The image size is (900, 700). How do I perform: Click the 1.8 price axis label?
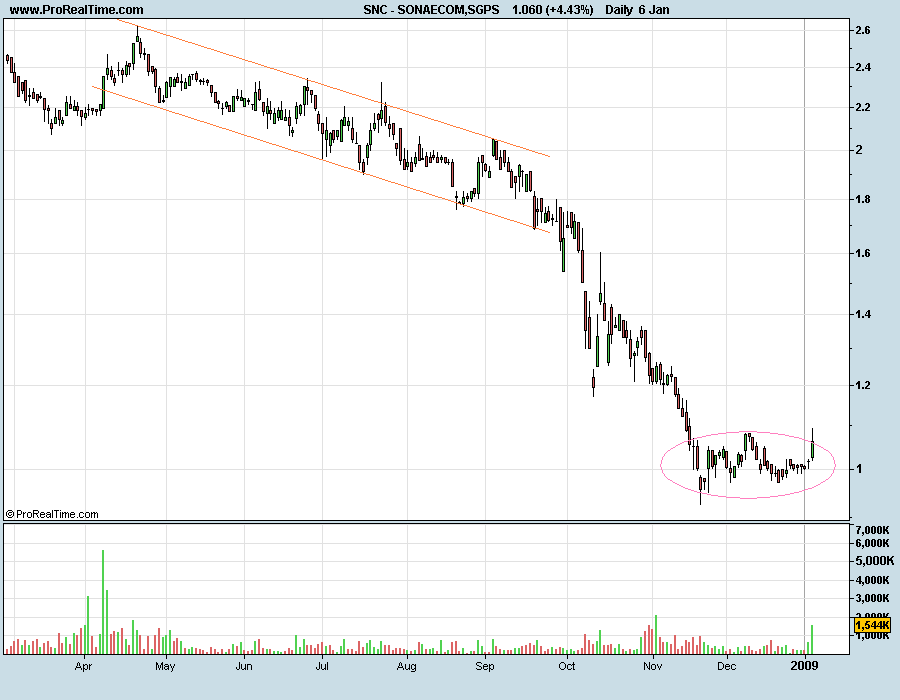tap(863, 200)
